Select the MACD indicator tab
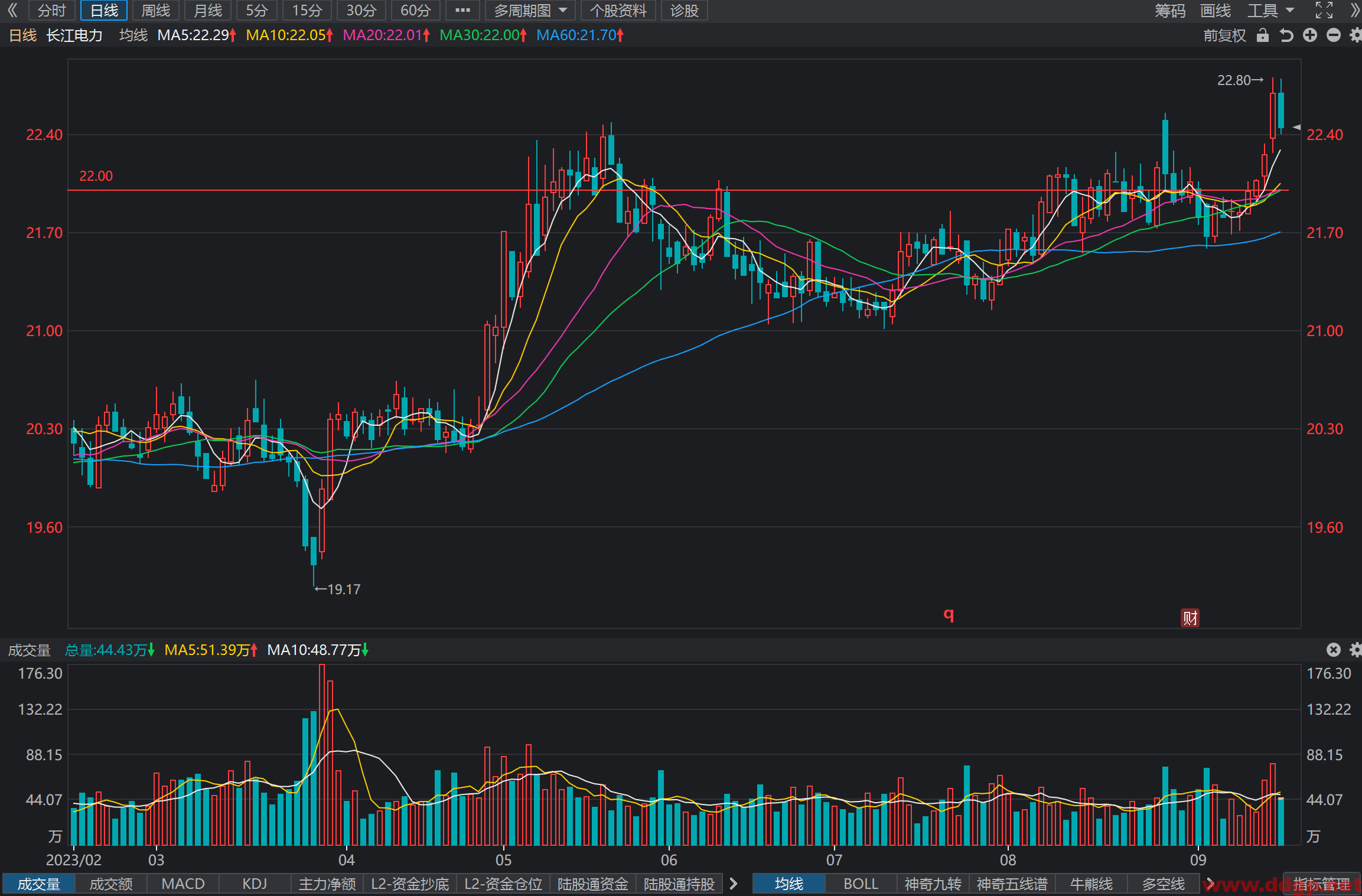Screen dimensions: 1362x896 coord(183,884)
